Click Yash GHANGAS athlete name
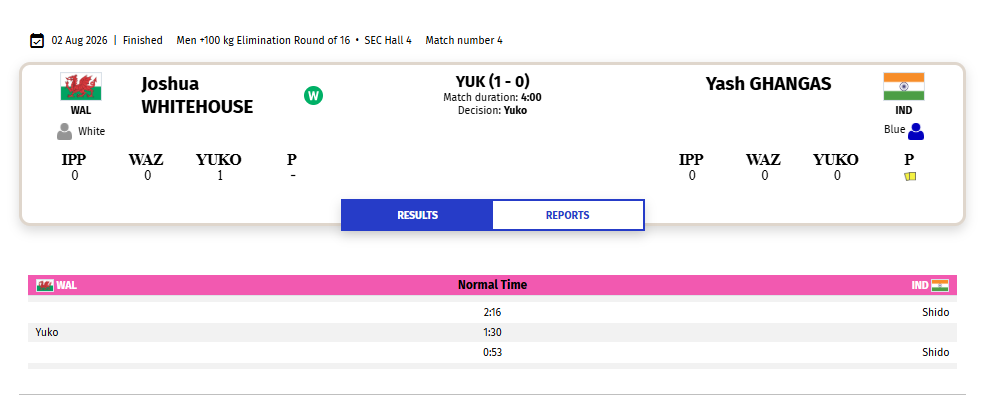The width and height of the screenshot is (1002, 409). (x=768, y=84)
